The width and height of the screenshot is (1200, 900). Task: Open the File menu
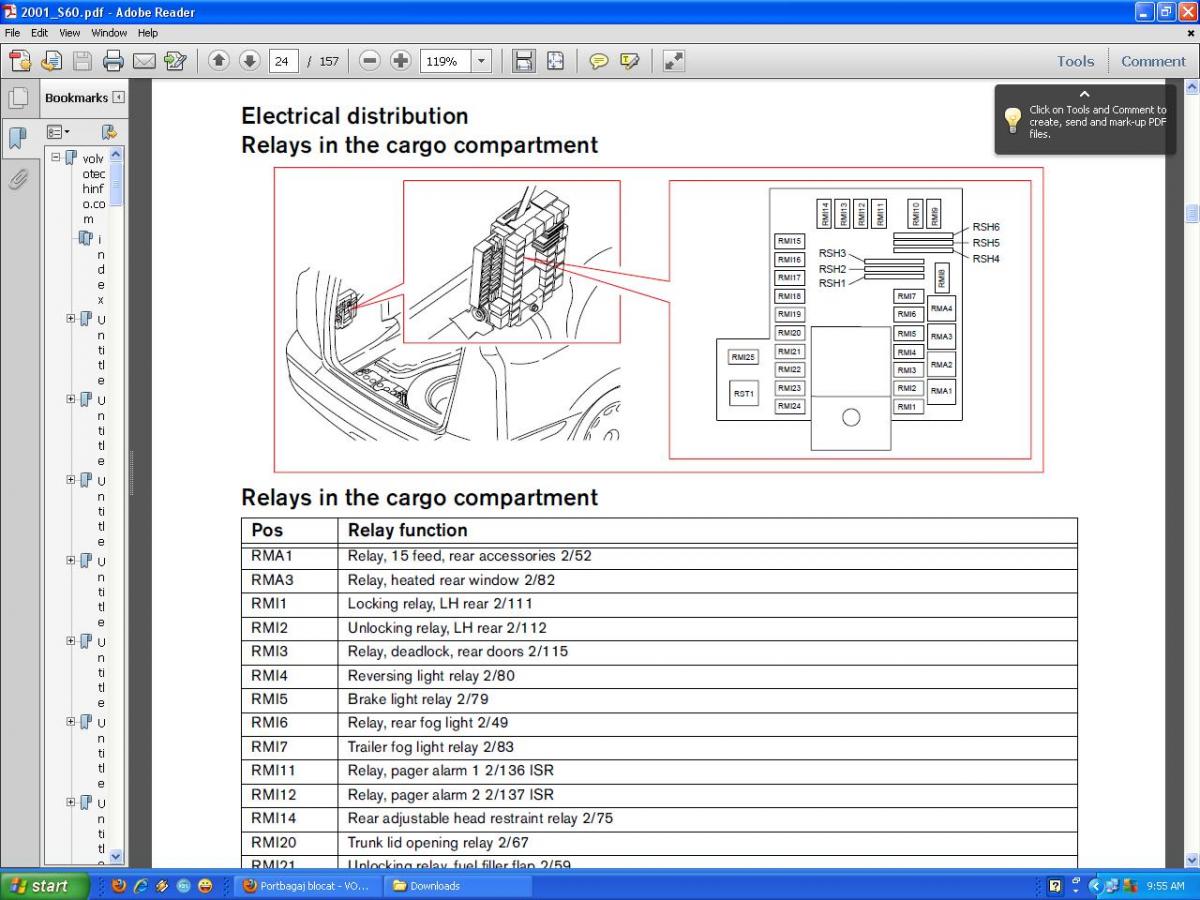pos(12,33)
